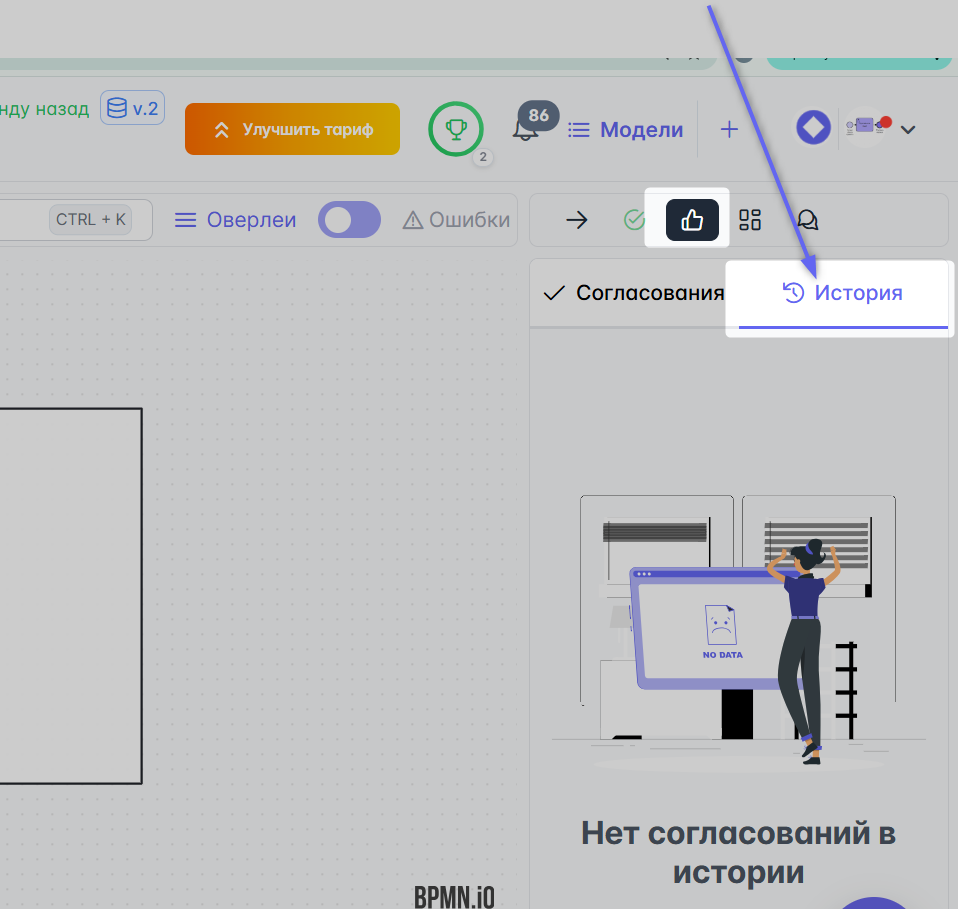Click the right arrow panel icon
Viewport: 958px width, 909px height.
(577, 220)
